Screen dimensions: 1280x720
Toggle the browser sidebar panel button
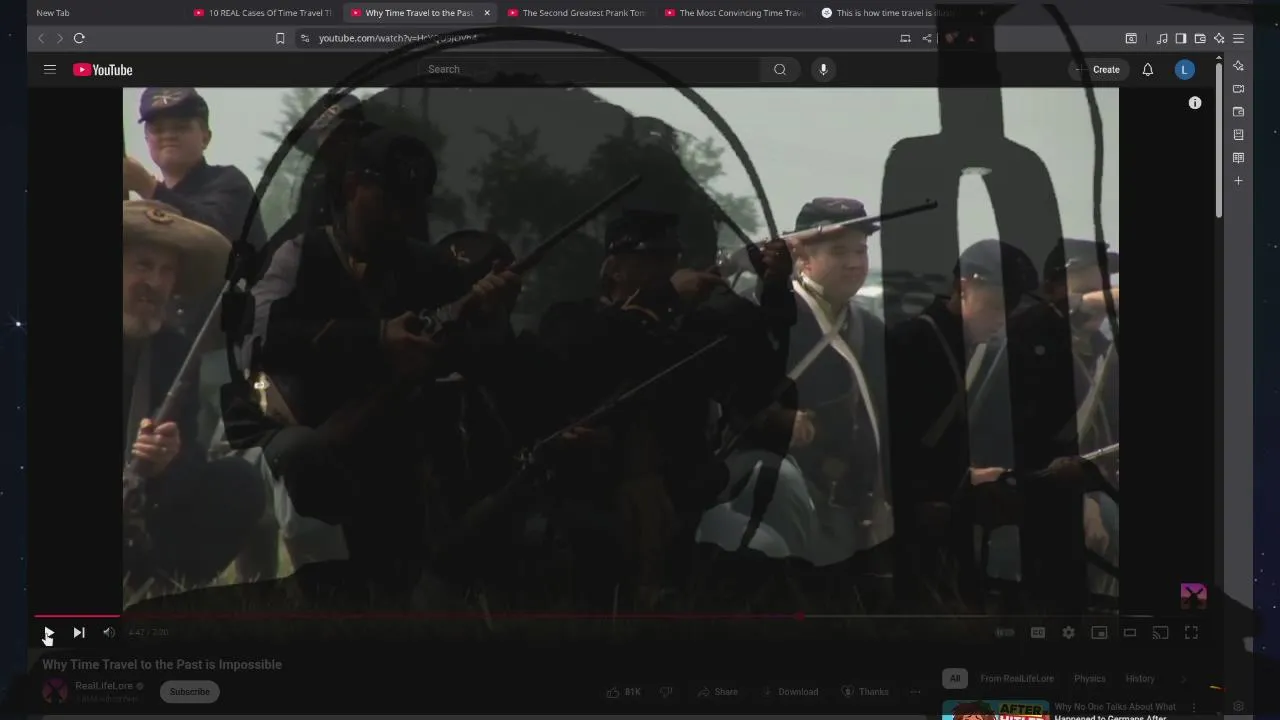pyautogui.click(x=1180, y=38)
